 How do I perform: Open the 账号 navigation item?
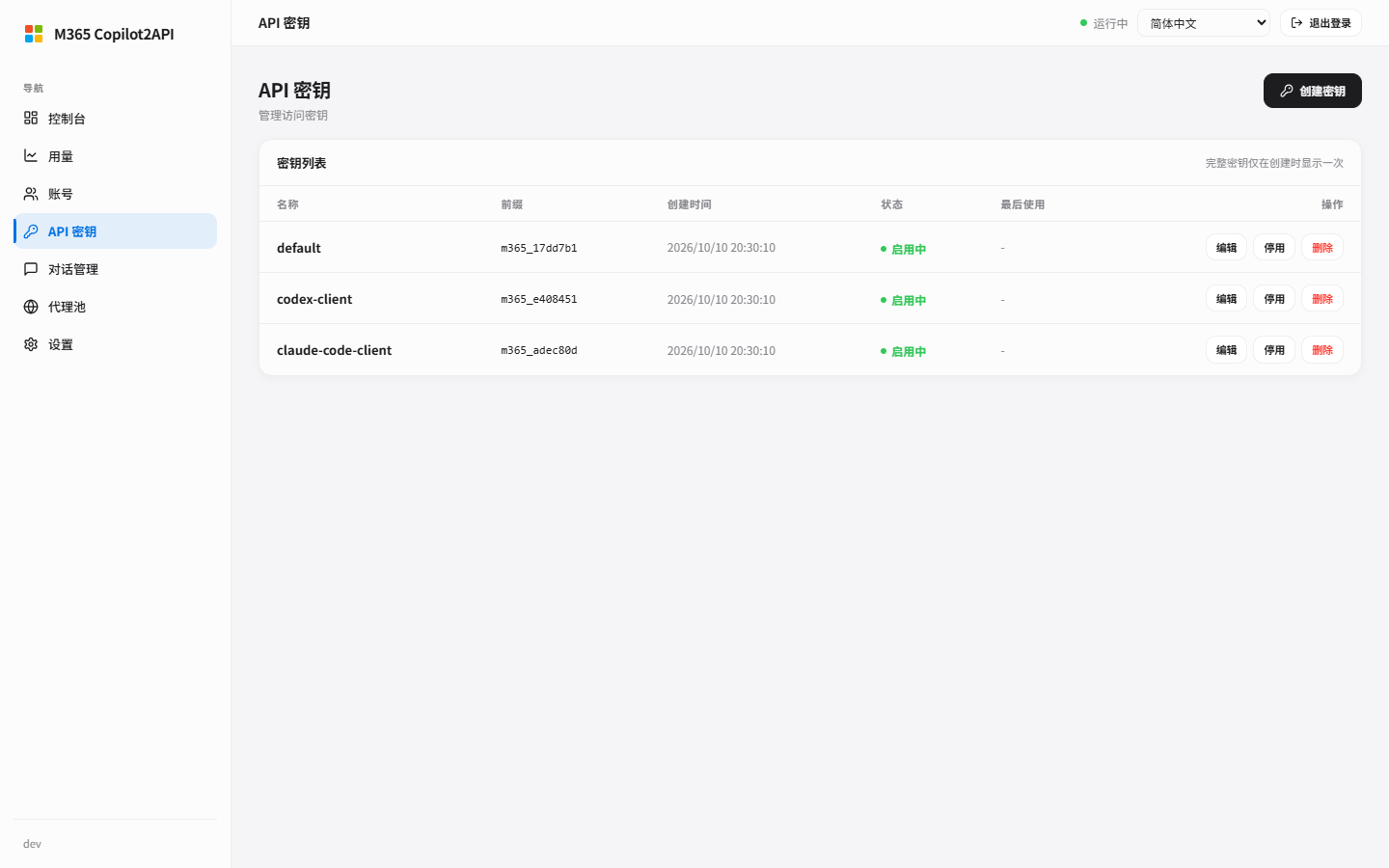point(116,193)
